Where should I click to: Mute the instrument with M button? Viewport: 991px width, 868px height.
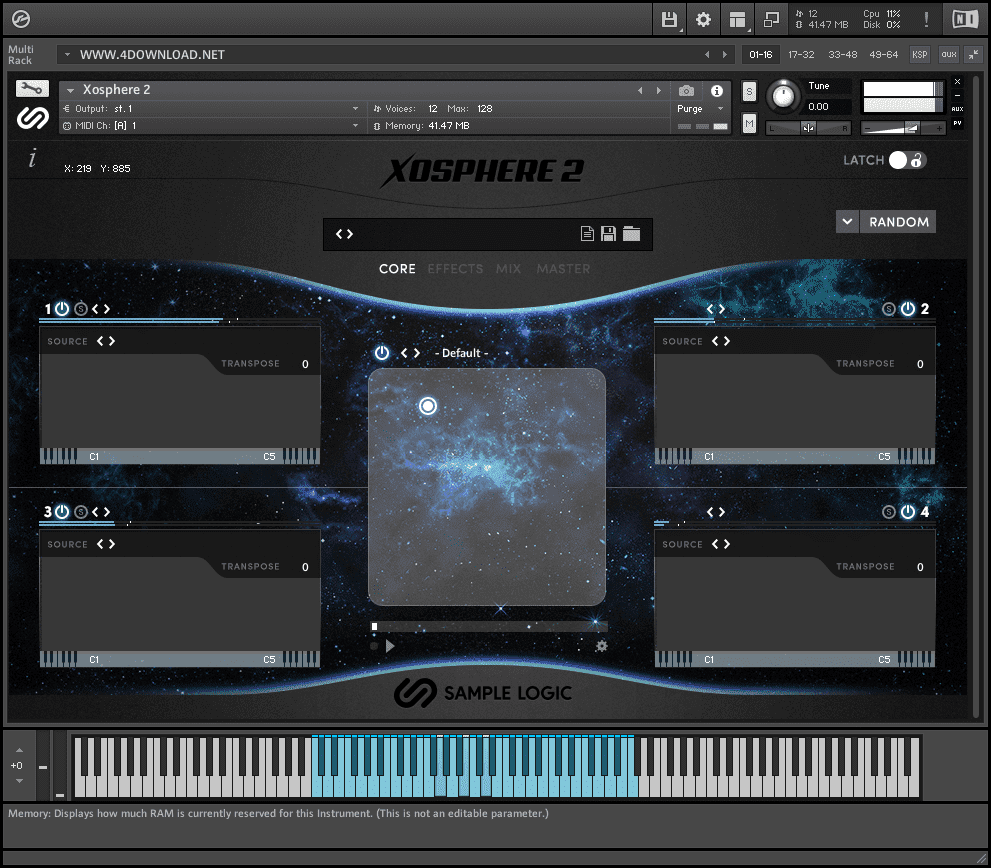pyautogui.click(x=749, y=123)
